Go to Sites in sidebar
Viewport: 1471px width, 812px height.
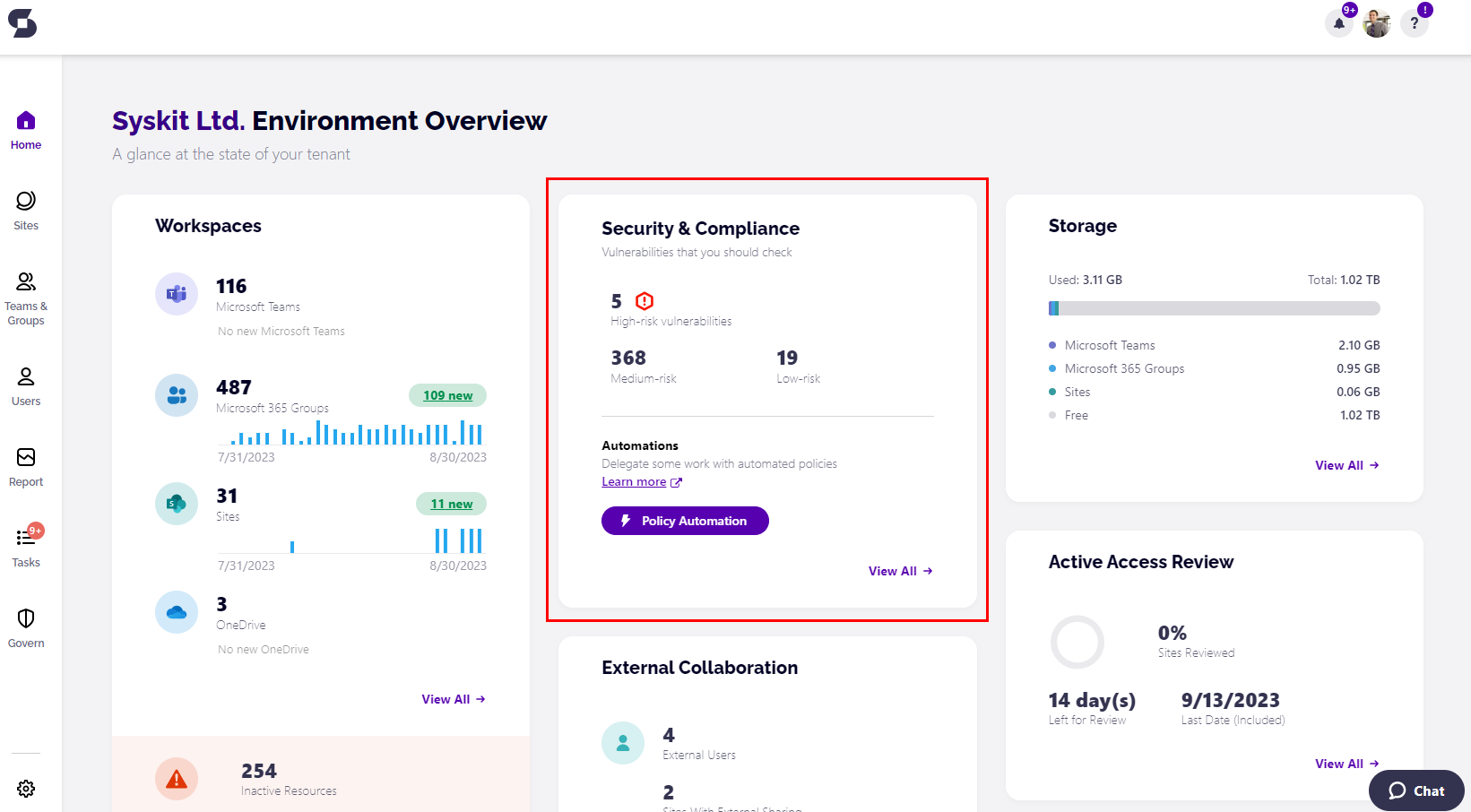click(x=26, y=210)
